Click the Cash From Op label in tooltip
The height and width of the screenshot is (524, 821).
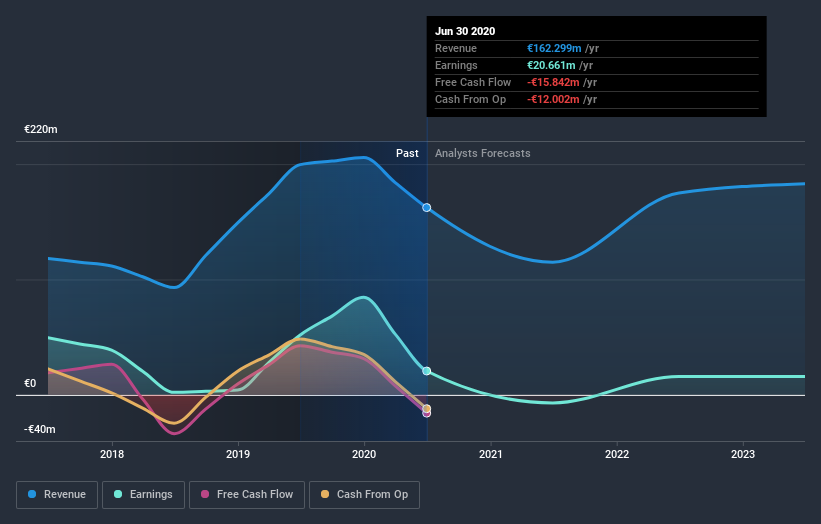click(470, 99)
